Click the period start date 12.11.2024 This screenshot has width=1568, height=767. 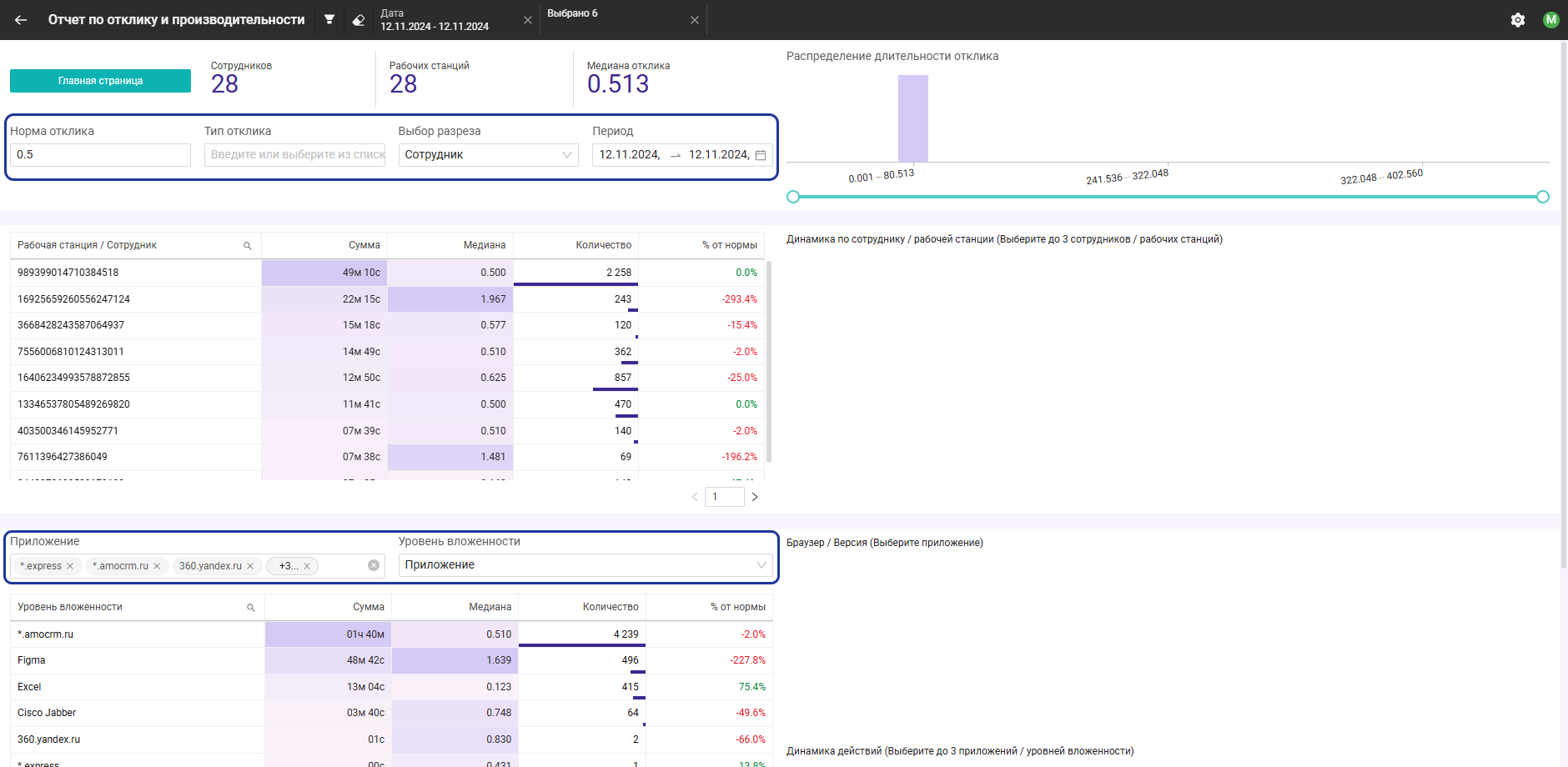630,155
